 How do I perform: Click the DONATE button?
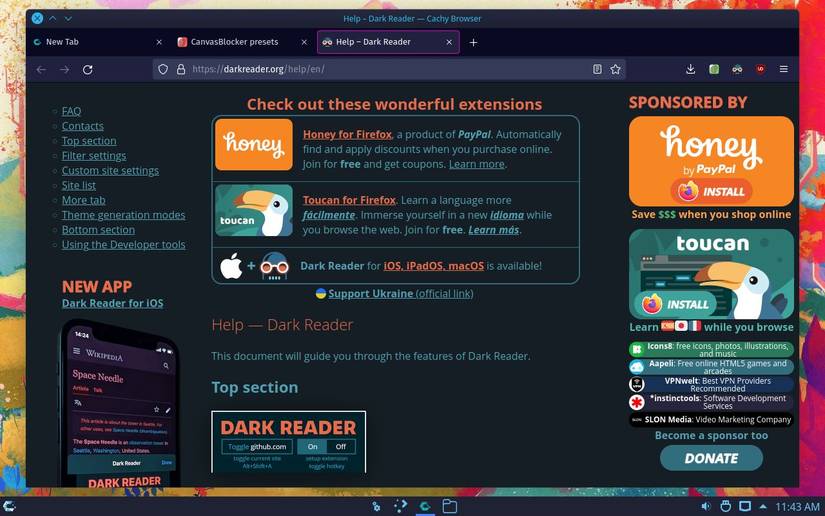711,458
